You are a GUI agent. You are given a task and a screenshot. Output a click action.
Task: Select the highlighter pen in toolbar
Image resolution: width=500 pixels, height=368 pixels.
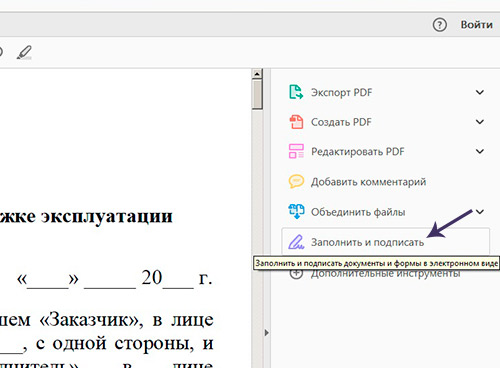pos(24,53)
